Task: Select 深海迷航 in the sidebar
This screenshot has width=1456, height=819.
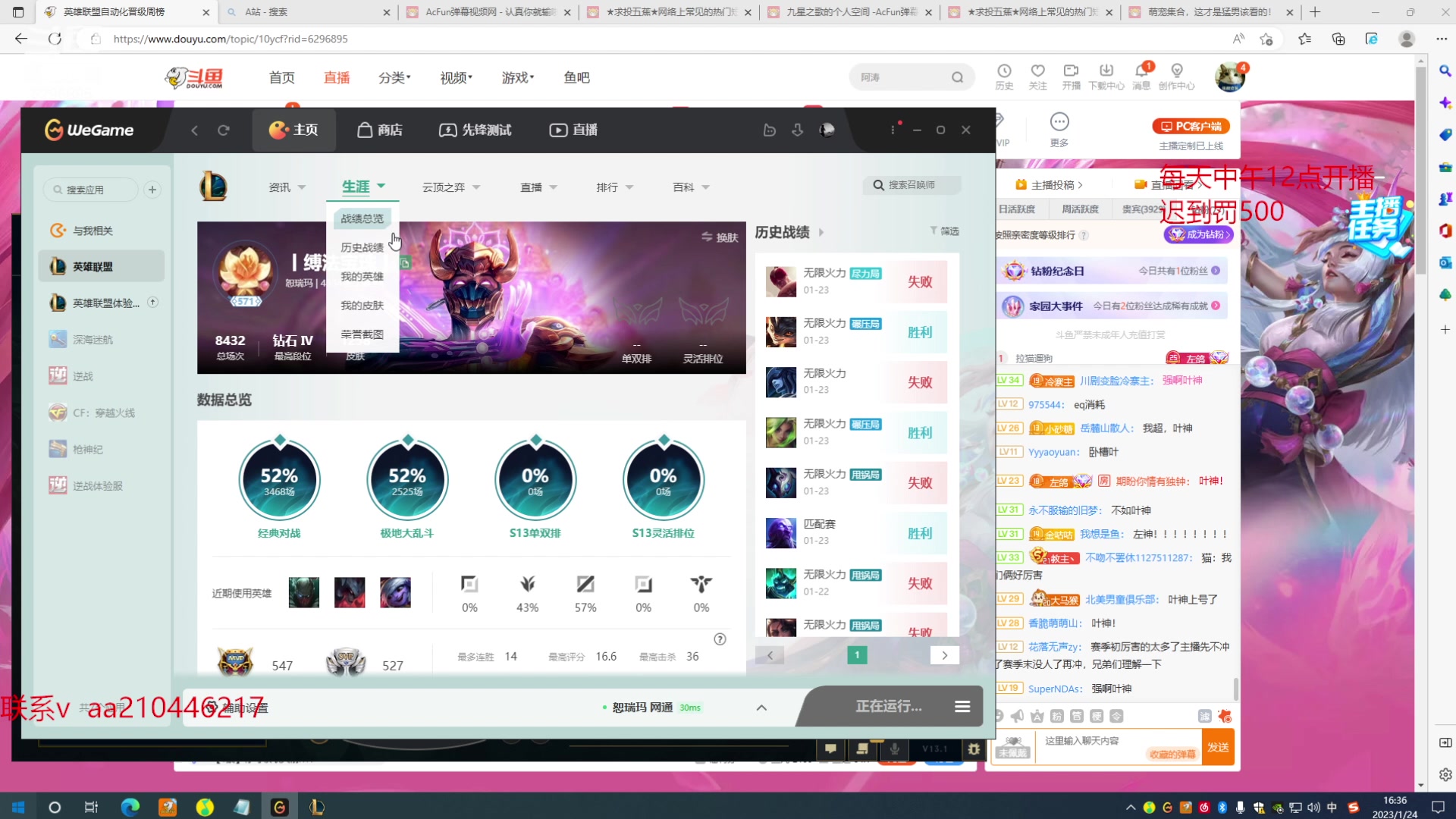Action: pyautogui.click(x=102, y=340)
